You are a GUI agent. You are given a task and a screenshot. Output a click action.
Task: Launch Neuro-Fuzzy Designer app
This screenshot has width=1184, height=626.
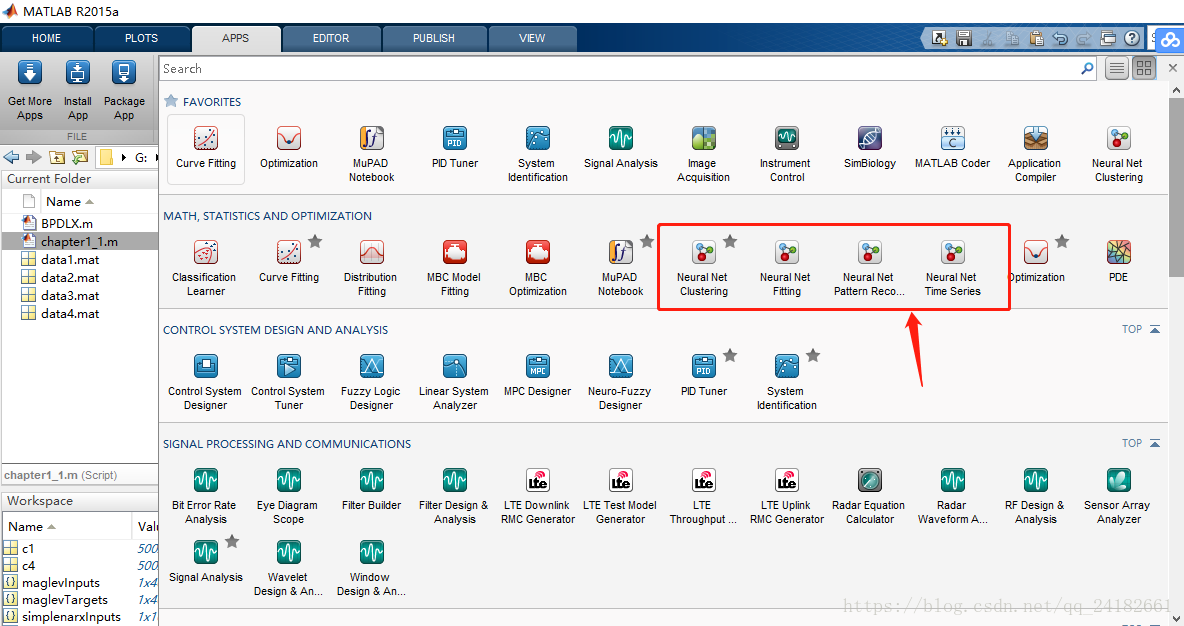click(620, 383)
